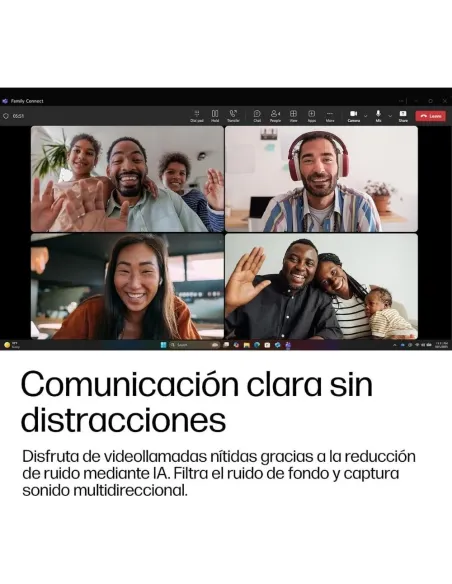Click the Share screen button
452x584 pixels.
(x=403, y=116)
